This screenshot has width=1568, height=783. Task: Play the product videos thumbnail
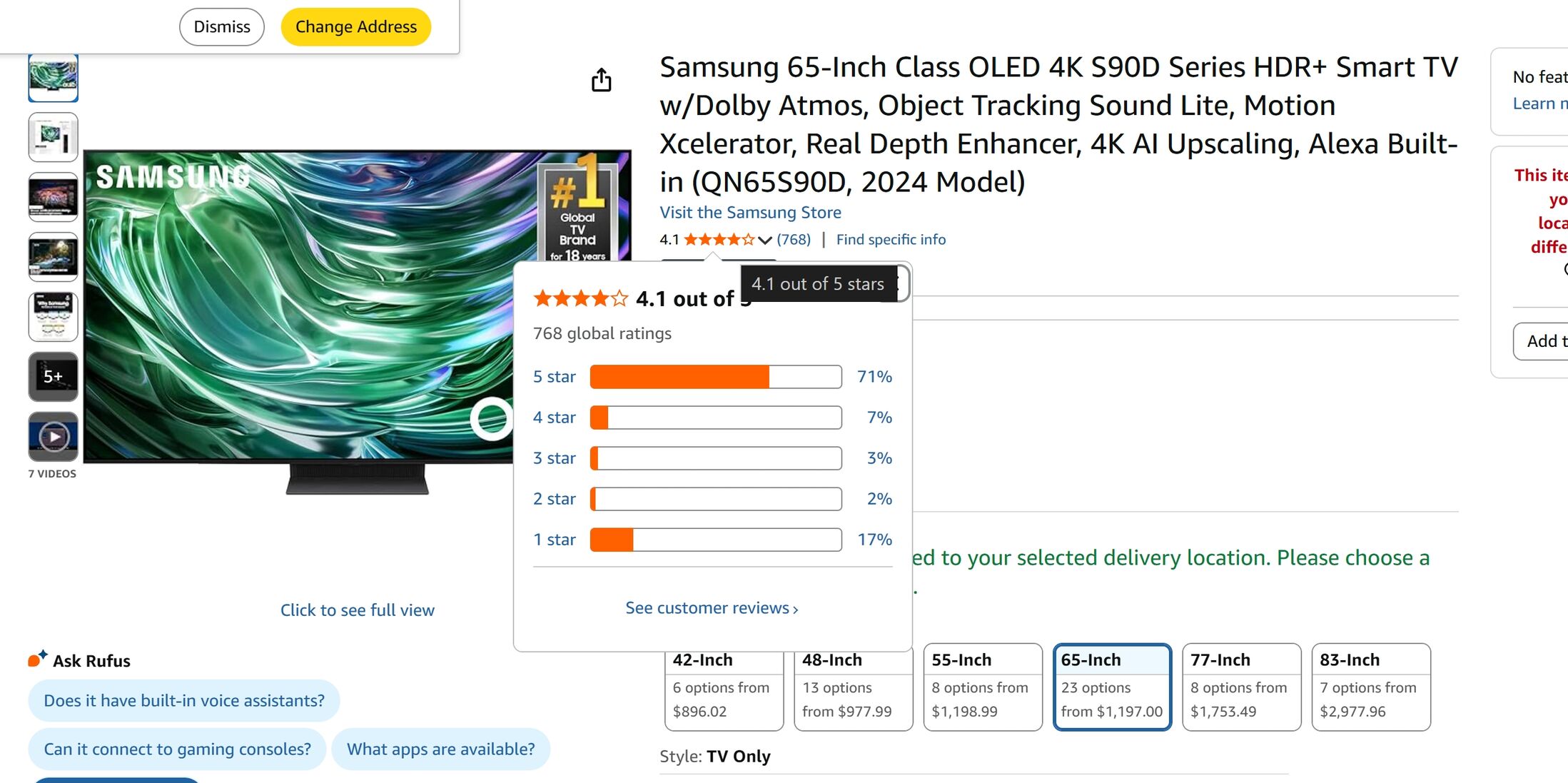click(x=54, y=436)
